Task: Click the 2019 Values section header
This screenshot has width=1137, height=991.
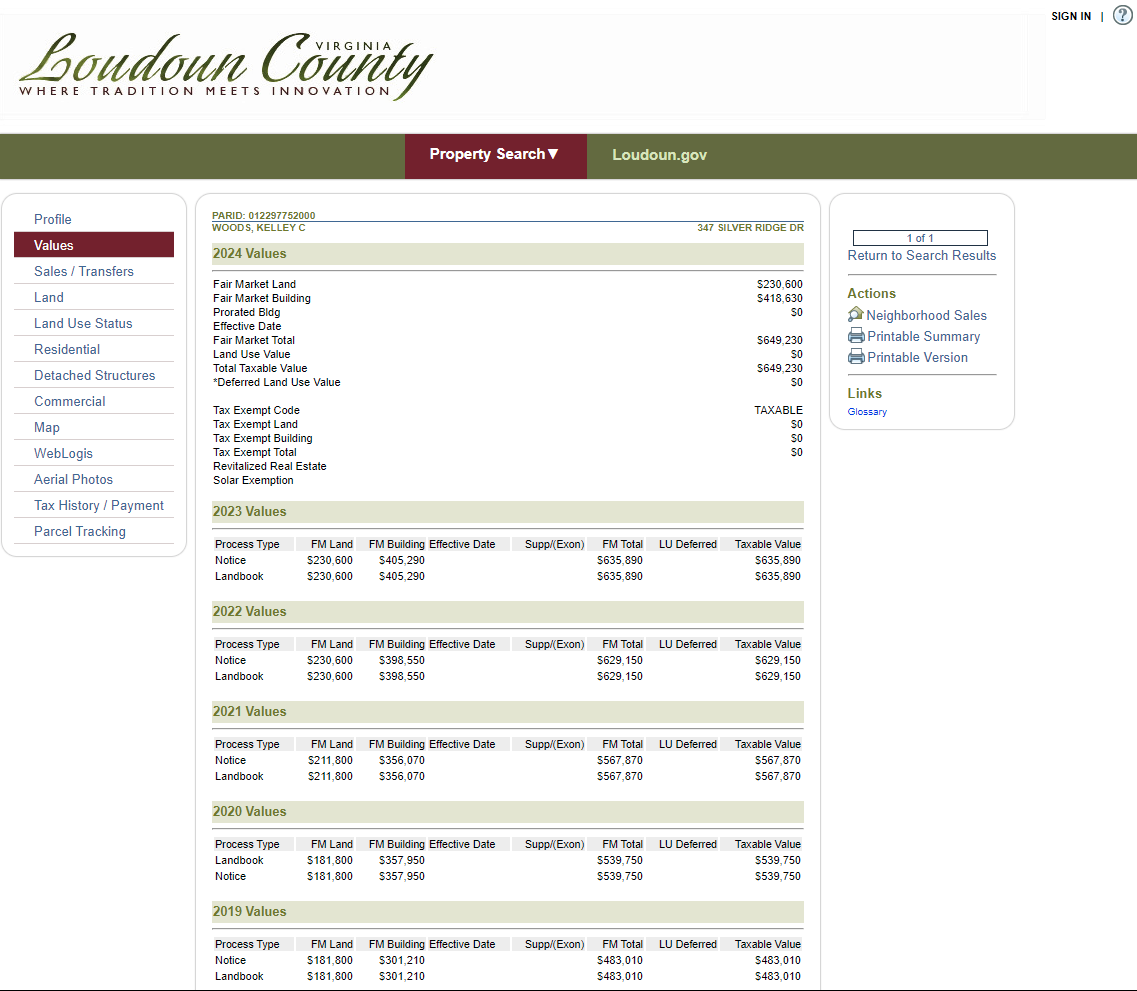Action: 508,912
